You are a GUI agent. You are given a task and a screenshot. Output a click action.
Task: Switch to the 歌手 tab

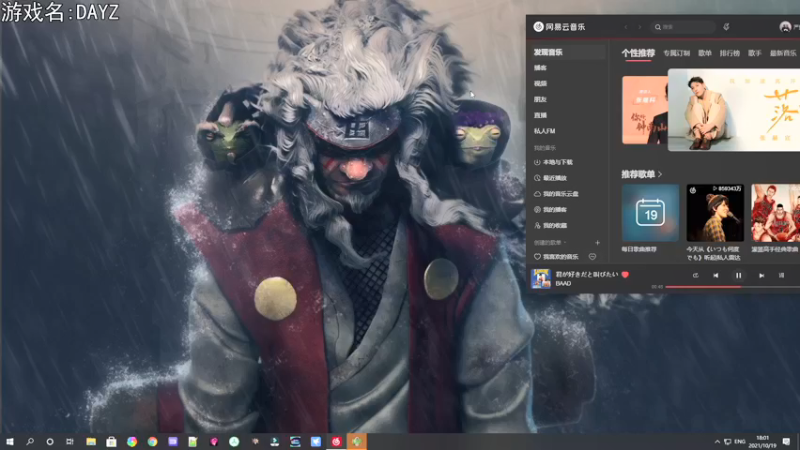coord(755,53)
